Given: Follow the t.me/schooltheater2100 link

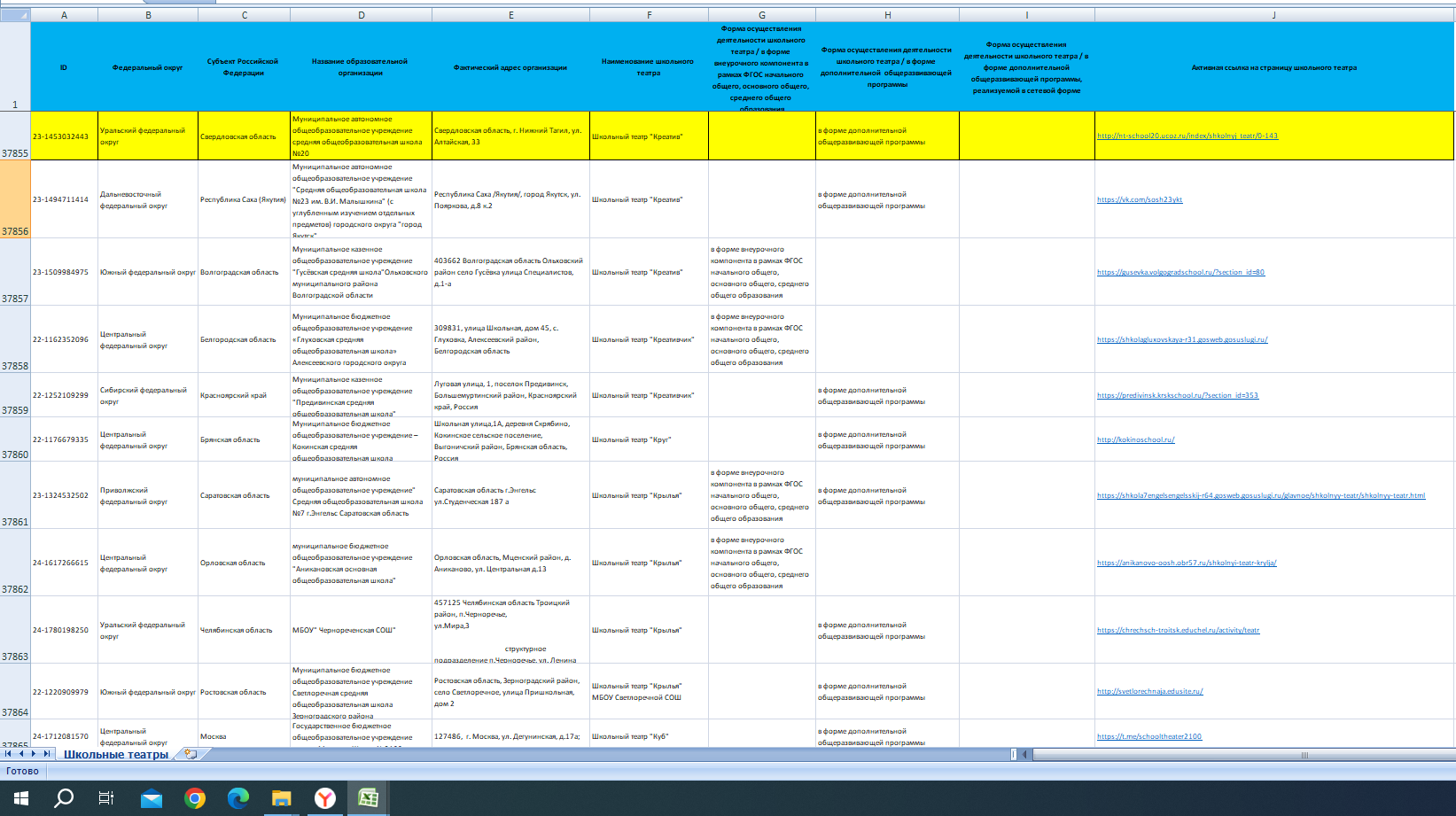Looking at the screenshot, I should (x=1149, y=736).
